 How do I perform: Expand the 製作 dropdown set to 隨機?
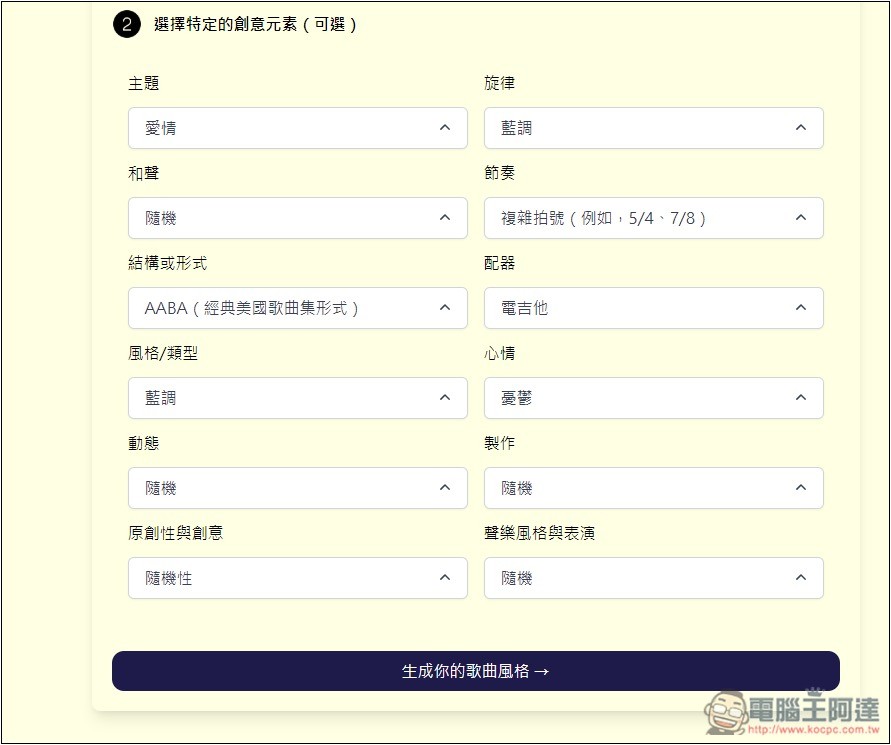pos(653,488)
